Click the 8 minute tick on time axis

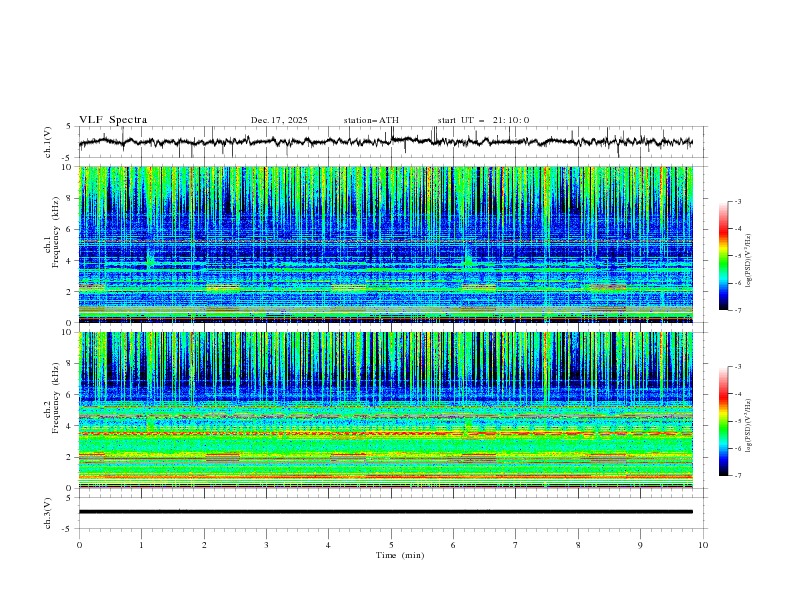tap(578, 544)
